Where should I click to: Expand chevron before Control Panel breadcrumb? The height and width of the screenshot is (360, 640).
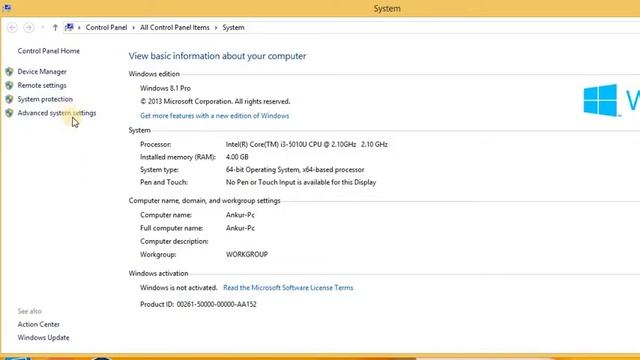79,27
